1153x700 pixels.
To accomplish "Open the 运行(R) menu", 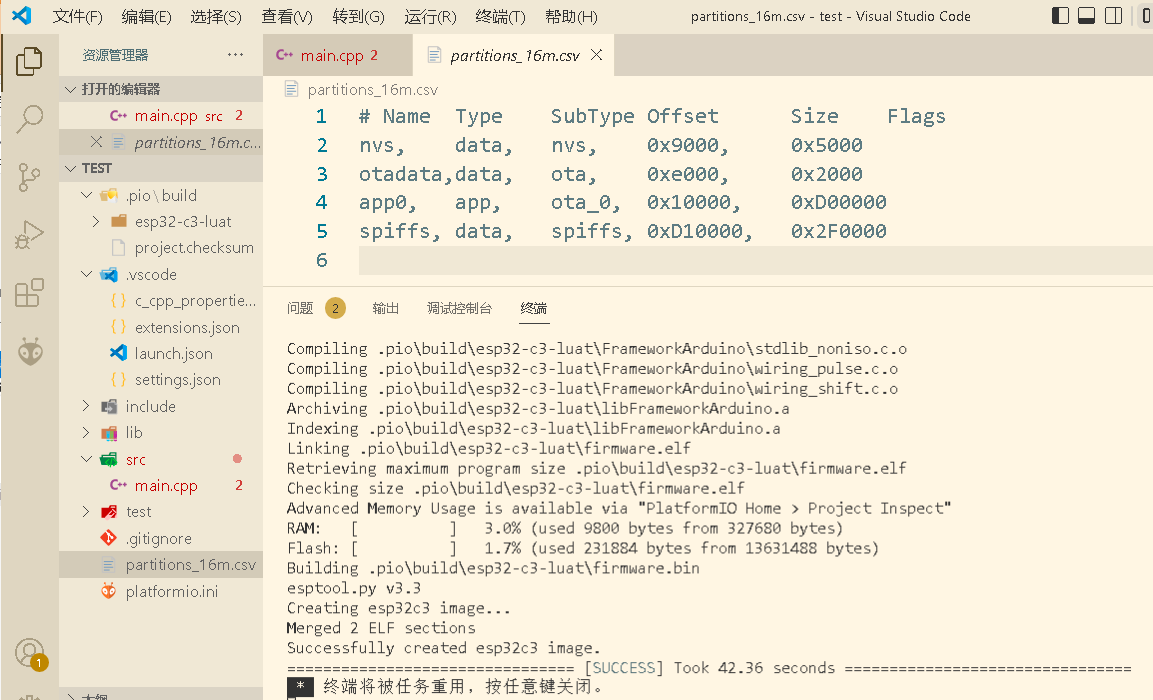I will coord(430,16).
